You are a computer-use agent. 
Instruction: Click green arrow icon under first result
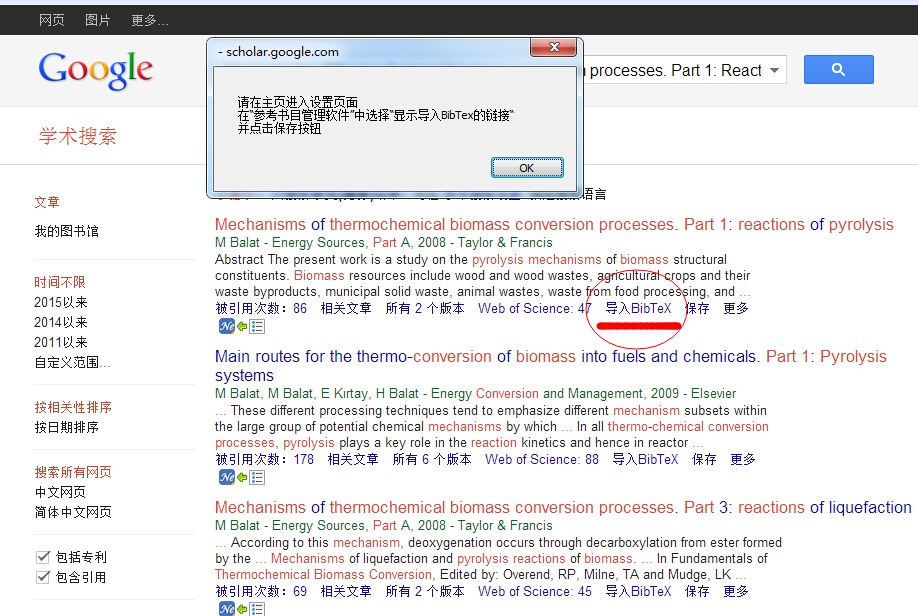point(242,327)
